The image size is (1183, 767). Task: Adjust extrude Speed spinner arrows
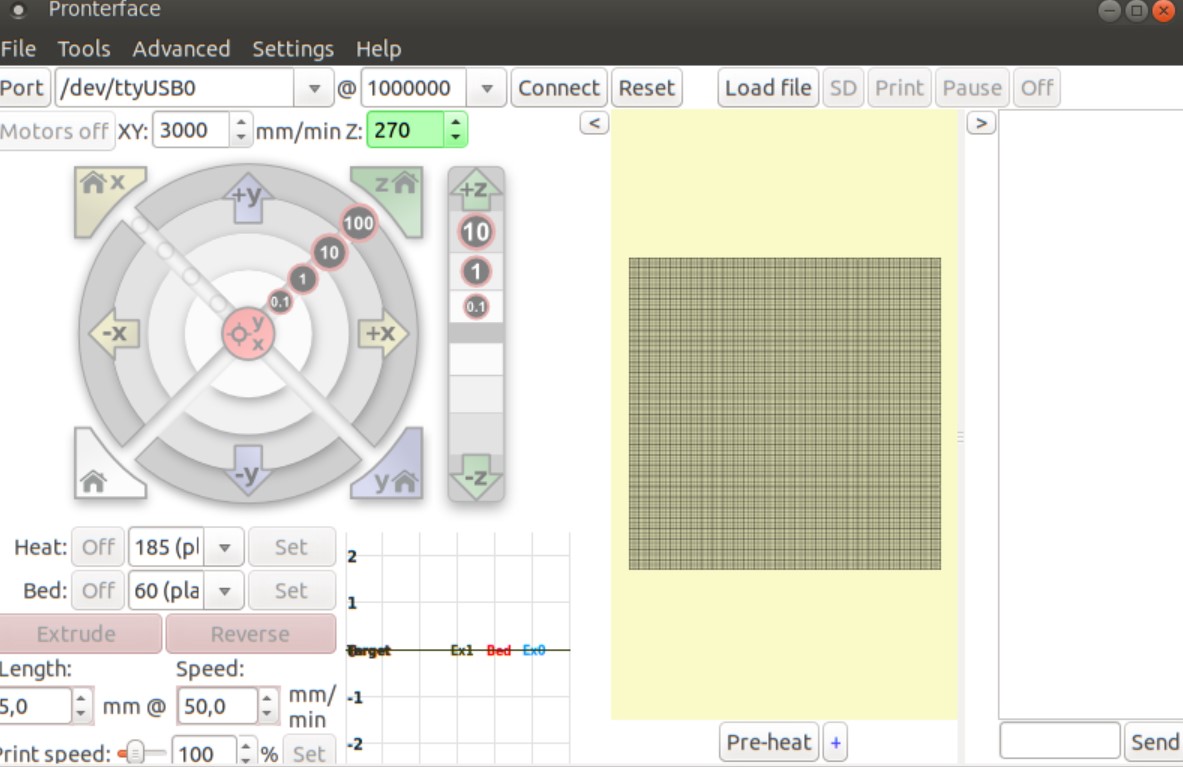[266, 706]
